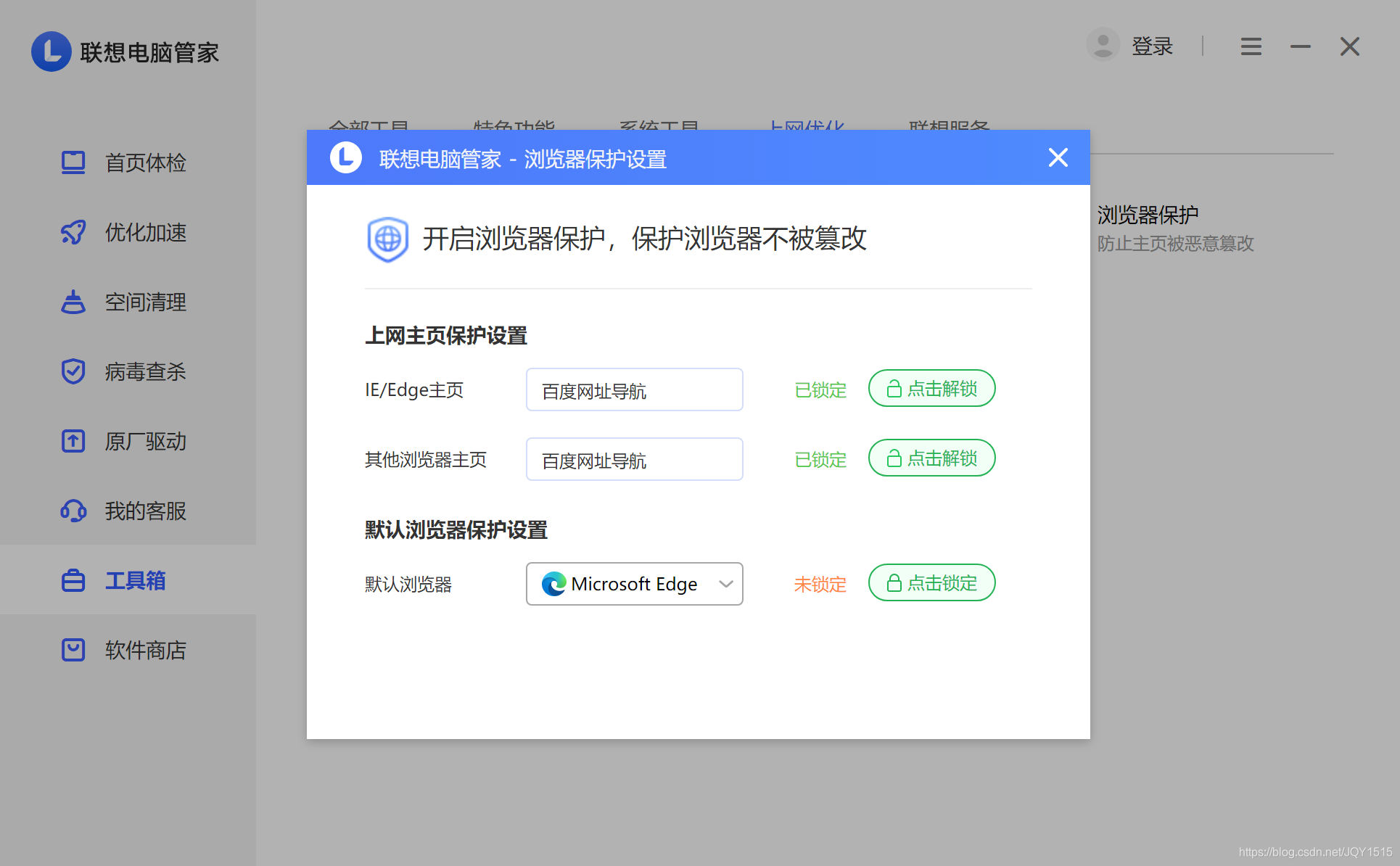The width and height of the screenshot is (1400, 866).
Task: Click the rocket icon for 优化加速
Action: coord(73,232)
